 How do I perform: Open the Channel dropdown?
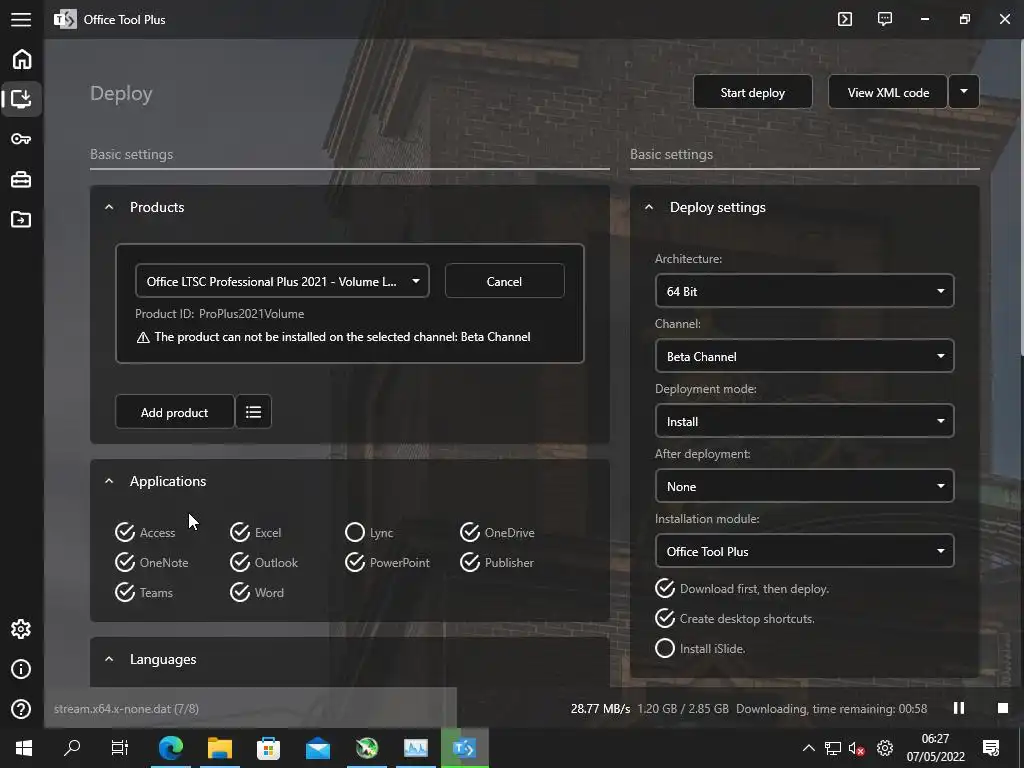804,357
